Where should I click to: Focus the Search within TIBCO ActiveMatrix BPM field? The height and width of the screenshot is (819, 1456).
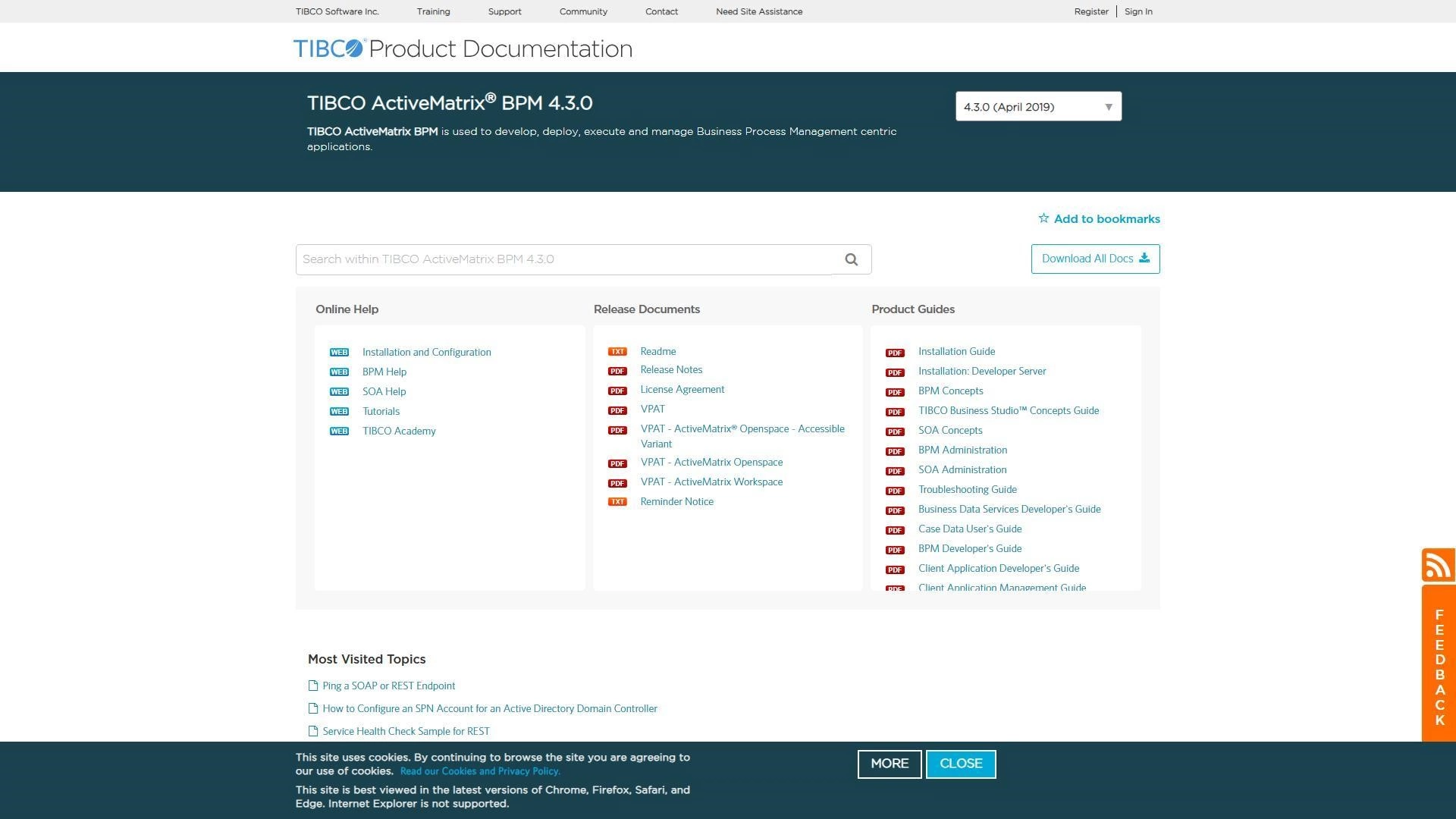click(x=564, y=260)
